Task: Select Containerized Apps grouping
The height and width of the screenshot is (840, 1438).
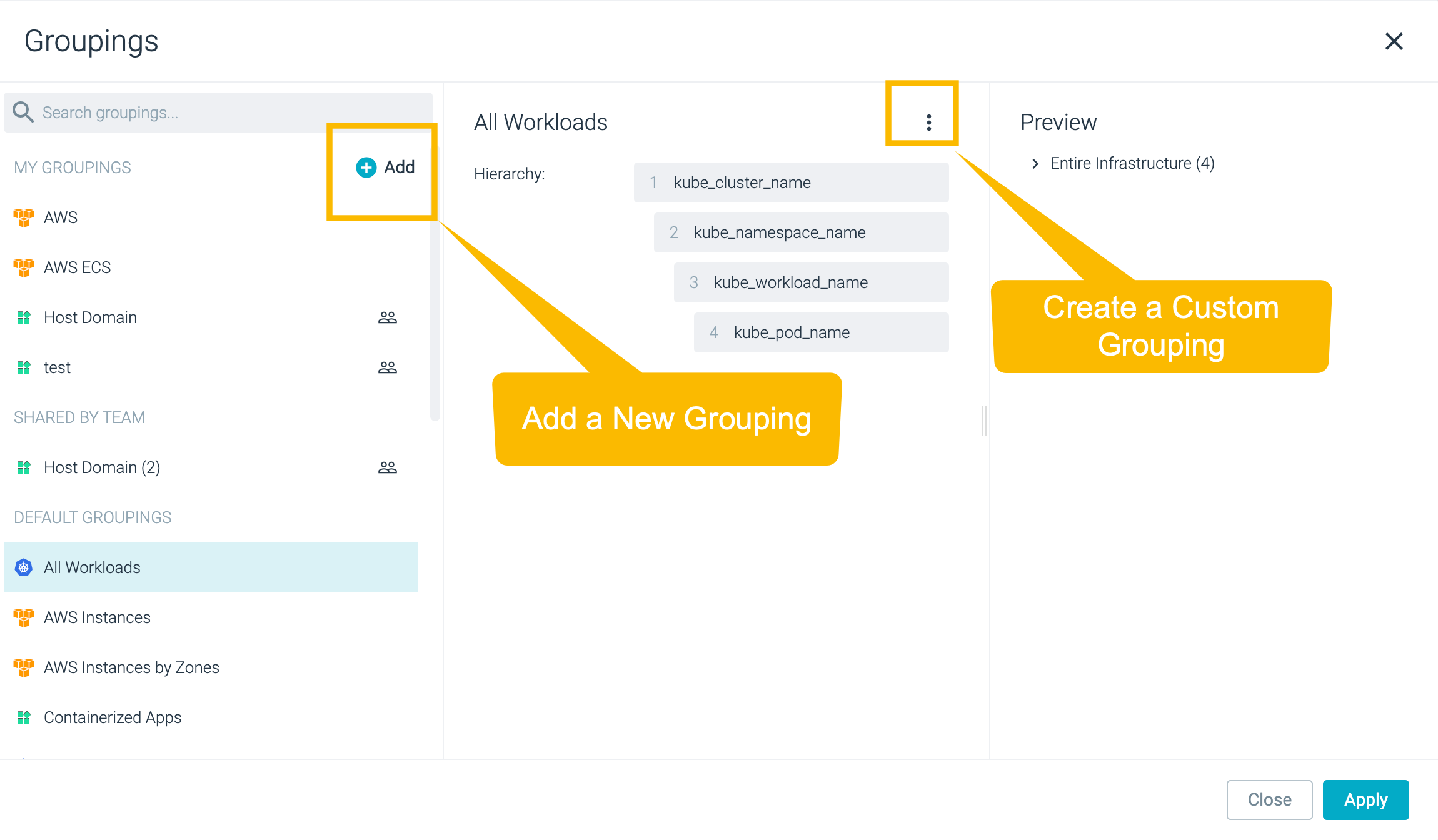Action: (210, 717)
